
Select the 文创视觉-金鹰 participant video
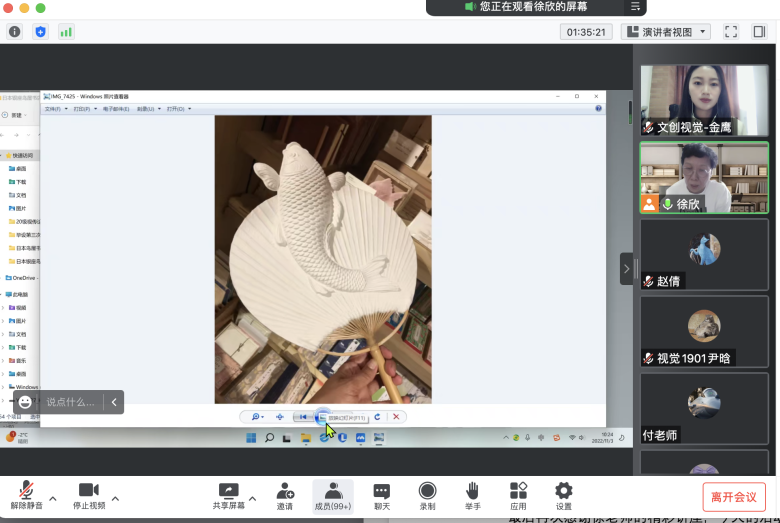pyautogui.click(x=704, y=101)
